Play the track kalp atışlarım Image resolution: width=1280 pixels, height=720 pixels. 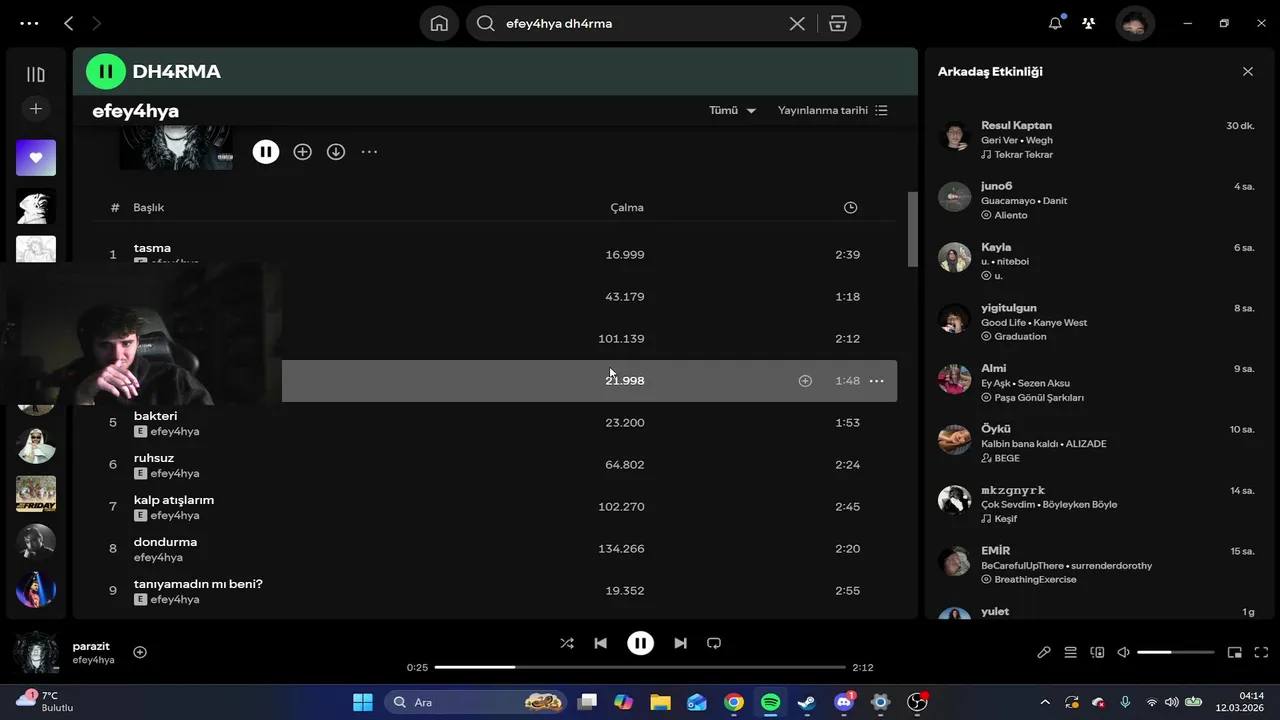[174, 500]
